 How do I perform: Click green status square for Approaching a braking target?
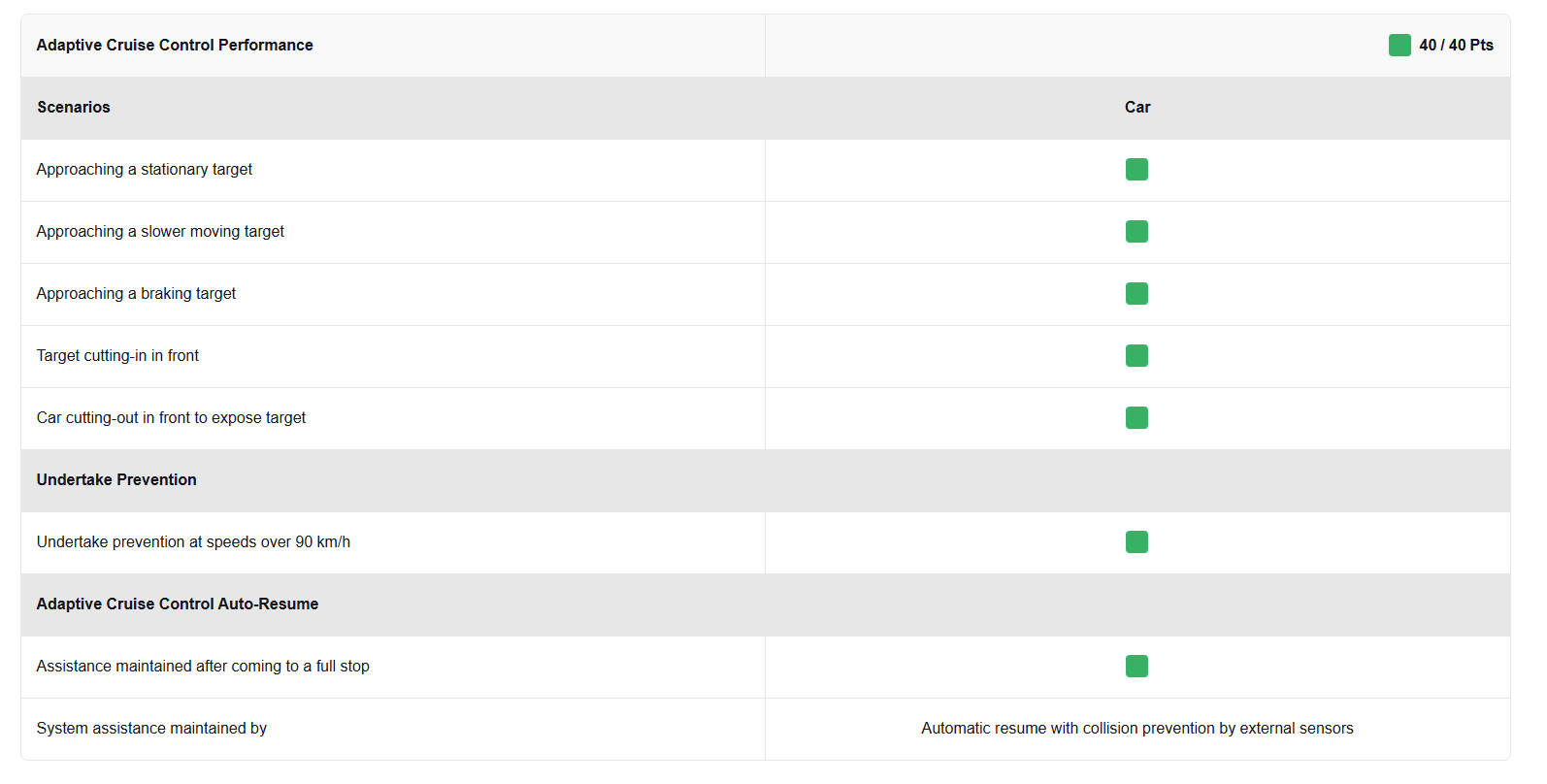1136,293
